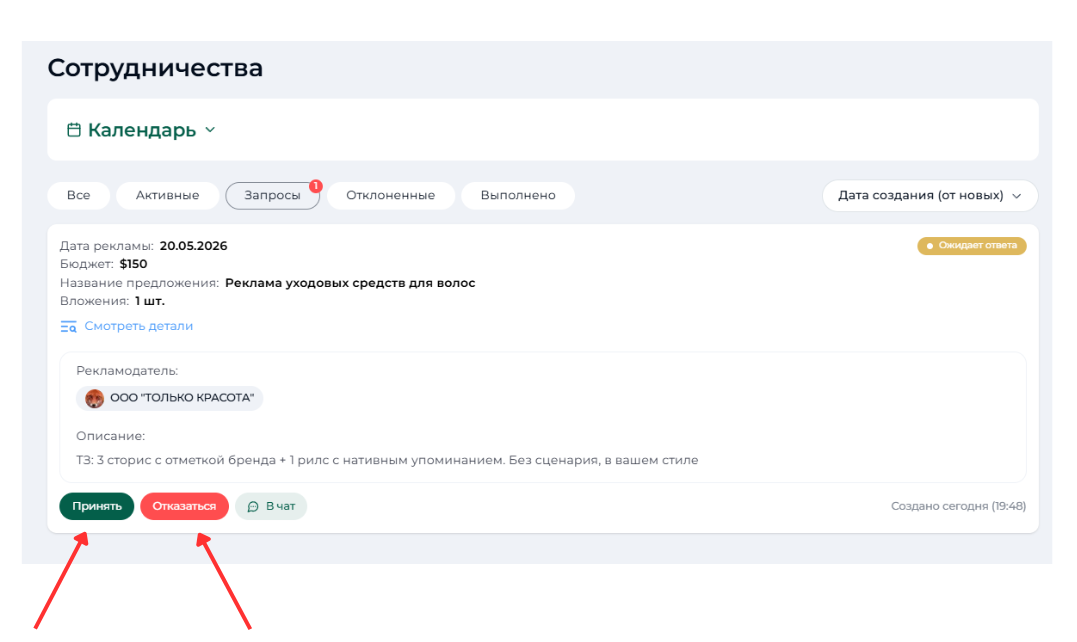The image size is (1077, 642).
Task: Expand the Календарь dropdown chevron
Action: (x=210, y=130)
